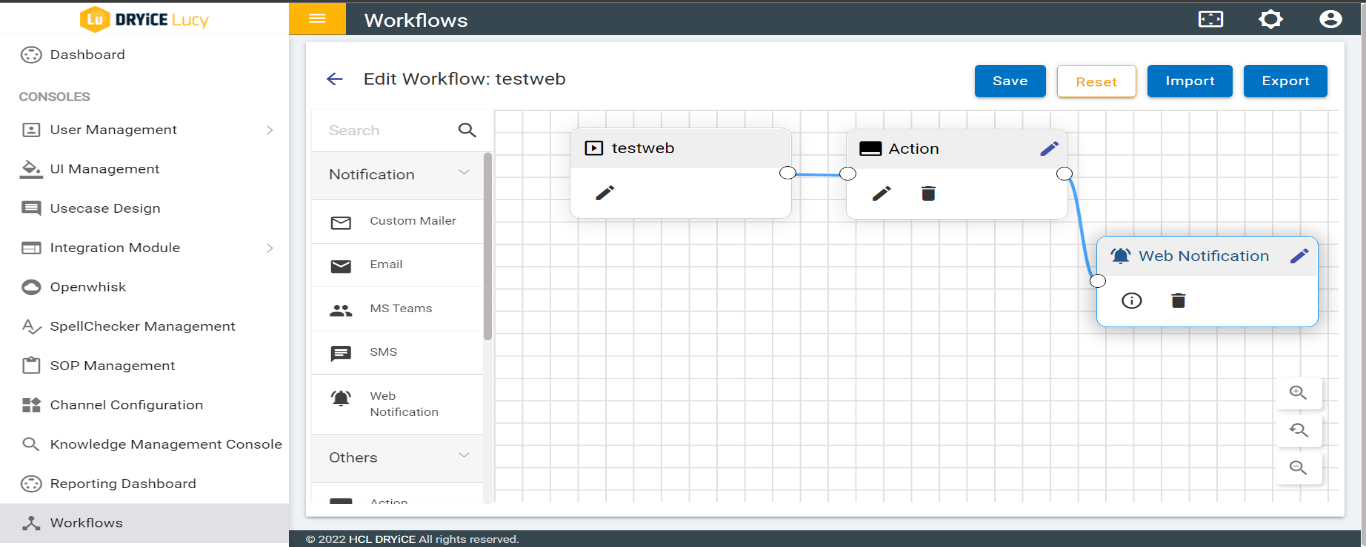
Task: Expand Integration Module submenu arrow
Action: [x=270, y=248]
